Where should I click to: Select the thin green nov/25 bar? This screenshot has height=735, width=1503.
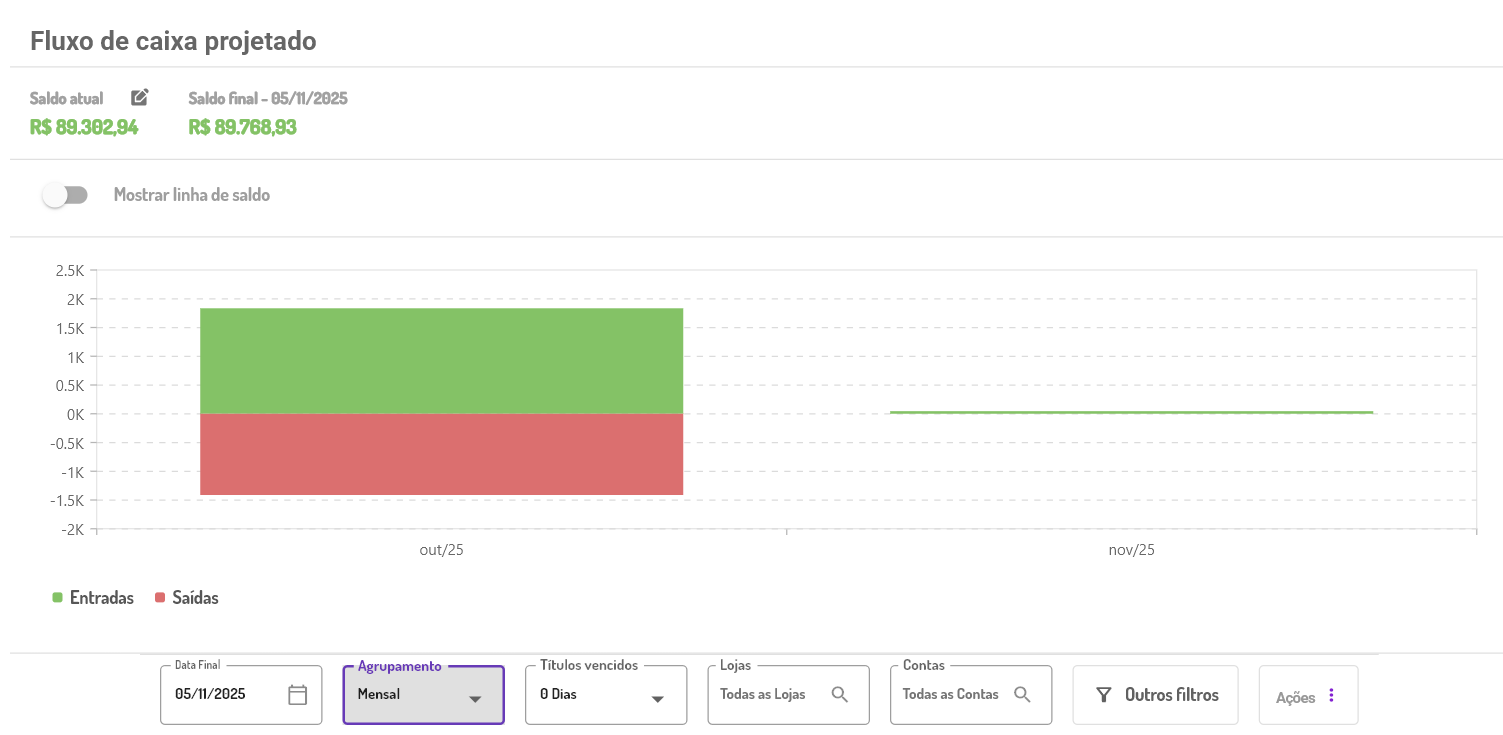pos(1131,412)
